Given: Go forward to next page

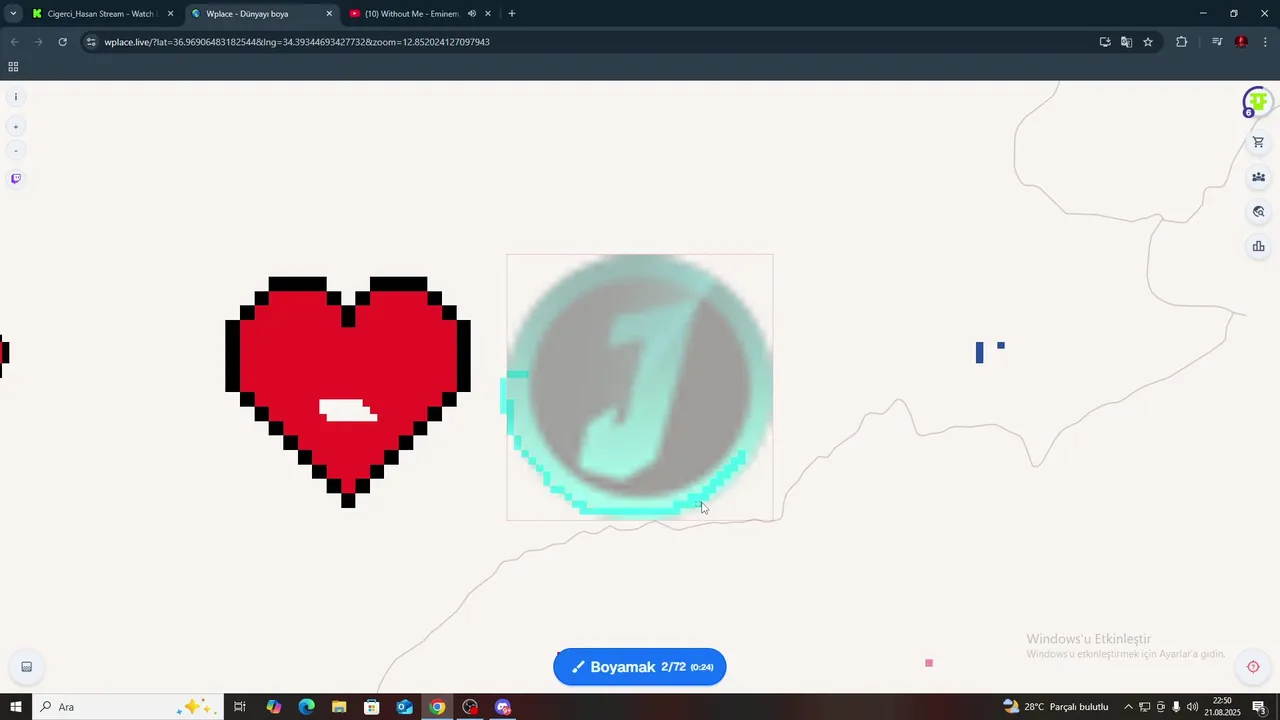Looking at the screenshot, I should [38, 42].
